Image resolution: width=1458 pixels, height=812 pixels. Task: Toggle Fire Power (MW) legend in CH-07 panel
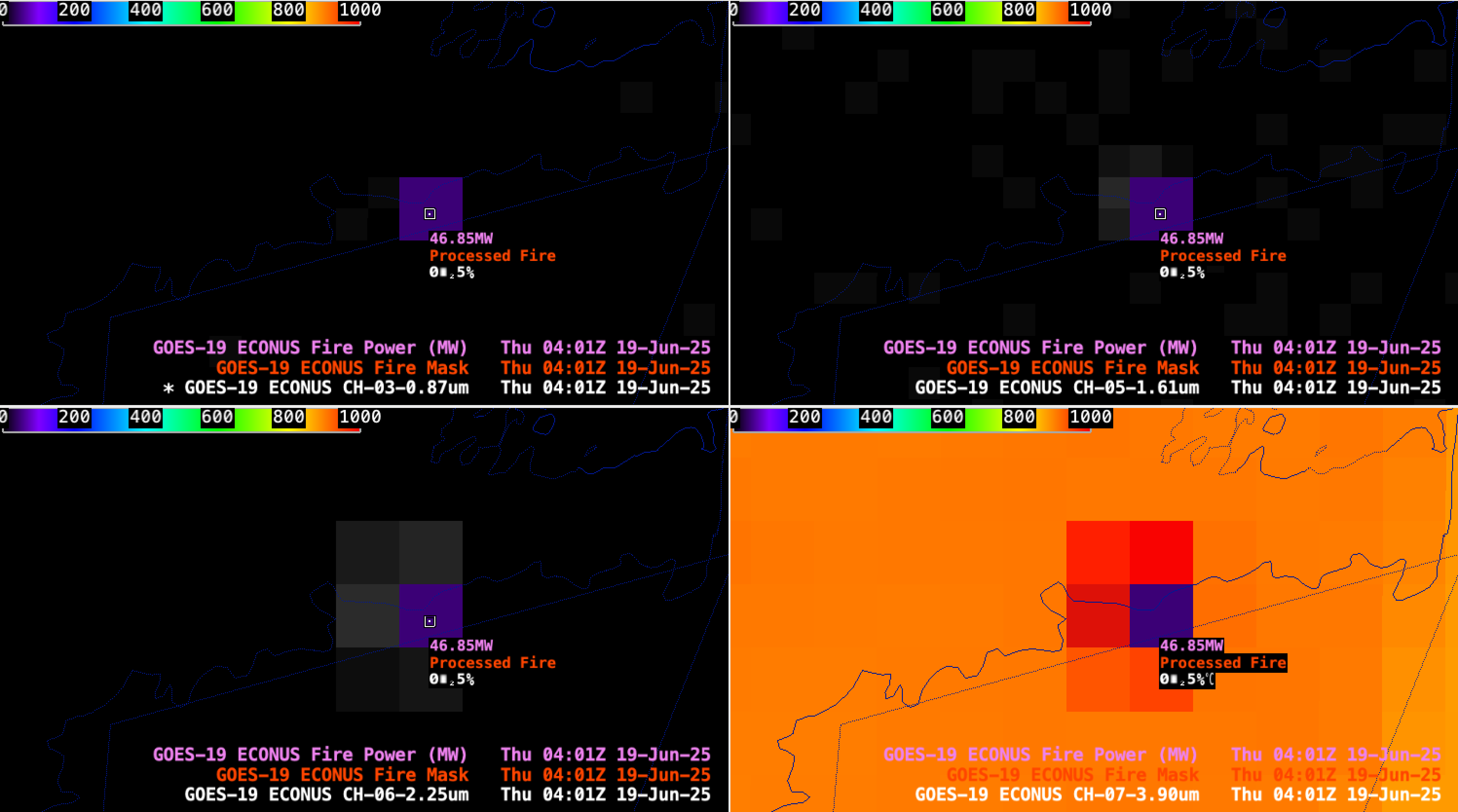[x=1040, y=754]
